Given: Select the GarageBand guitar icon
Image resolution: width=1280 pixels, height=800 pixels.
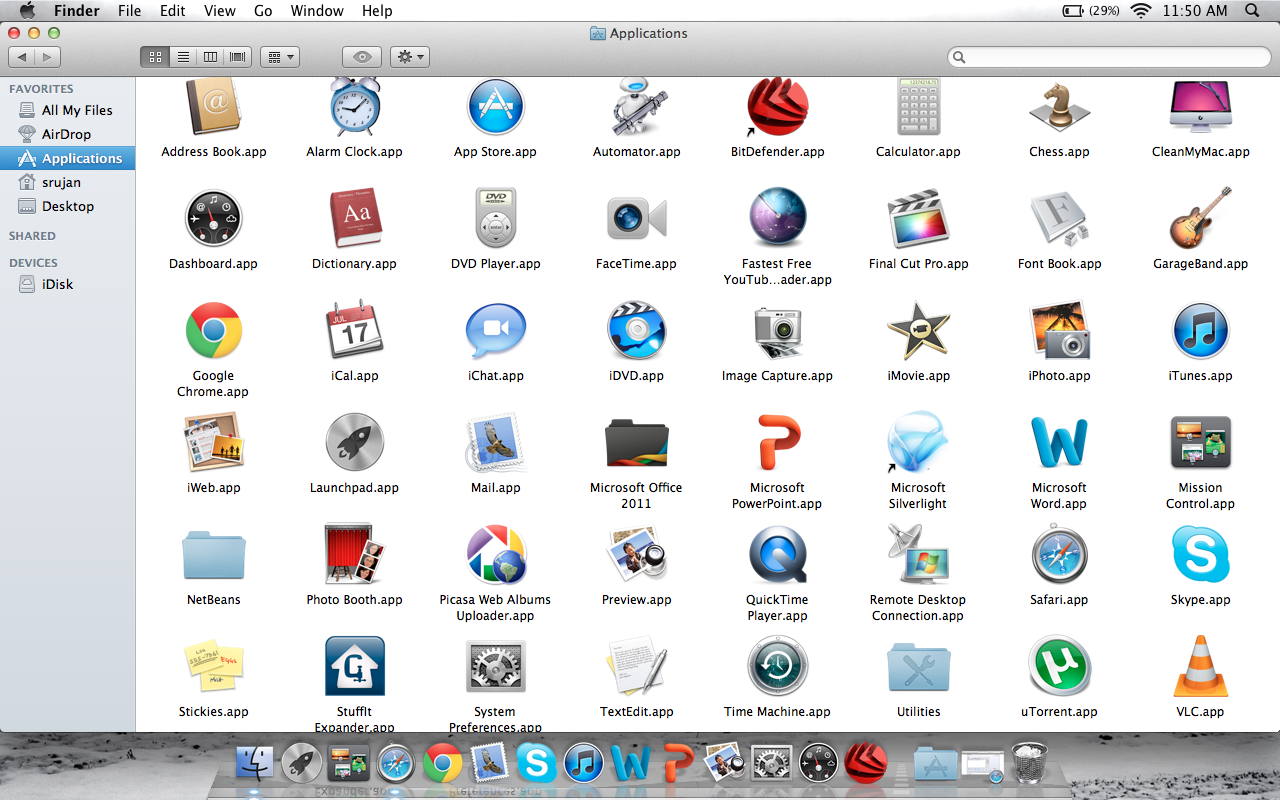Looking at the screenshot, I should pyautogui.click(x=1200, y=218).
